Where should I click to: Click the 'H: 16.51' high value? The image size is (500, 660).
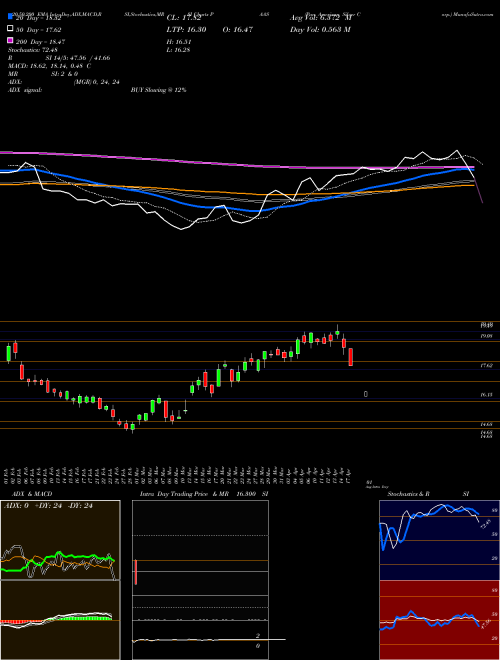[180, 42]
